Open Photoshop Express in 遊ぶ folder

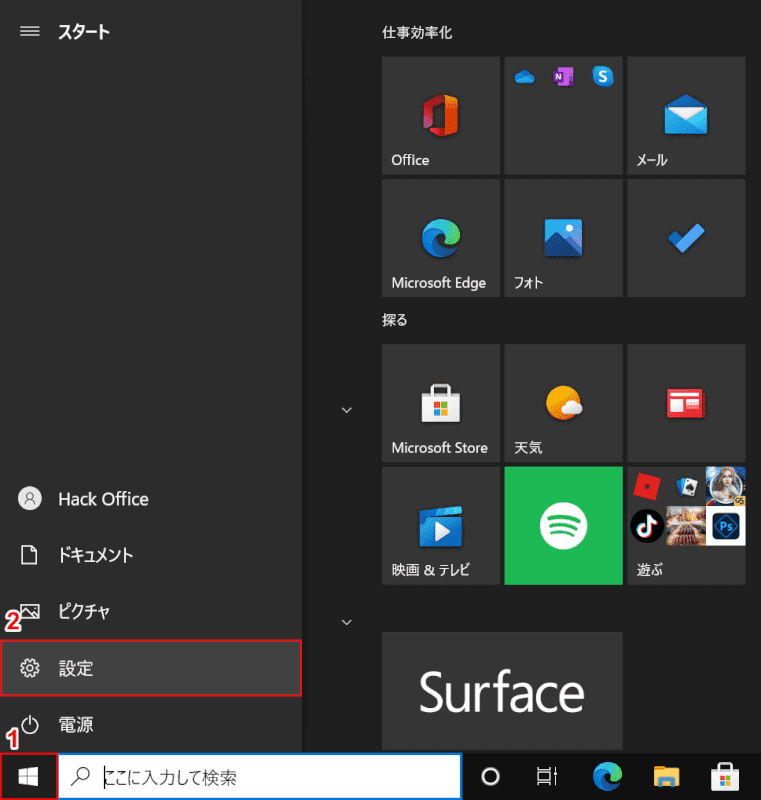725,526
